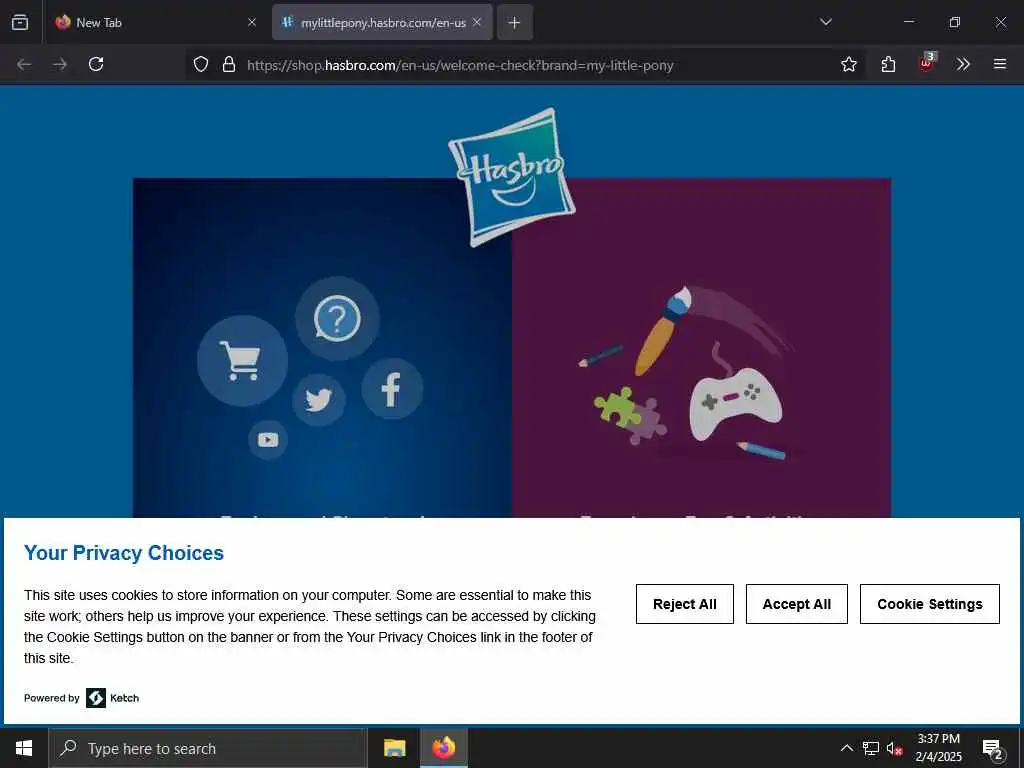The image size is (1024, 768).
Task: Click the Firefox taskbar icon
Action: (x=443, y=748)
